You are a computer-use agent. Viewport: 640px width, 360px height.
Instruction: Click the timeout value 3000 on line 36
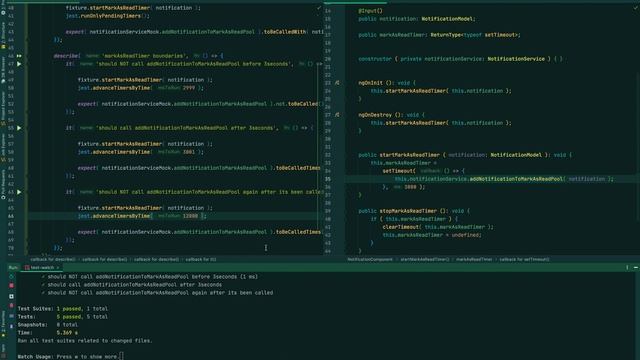[x=410, y=187]
